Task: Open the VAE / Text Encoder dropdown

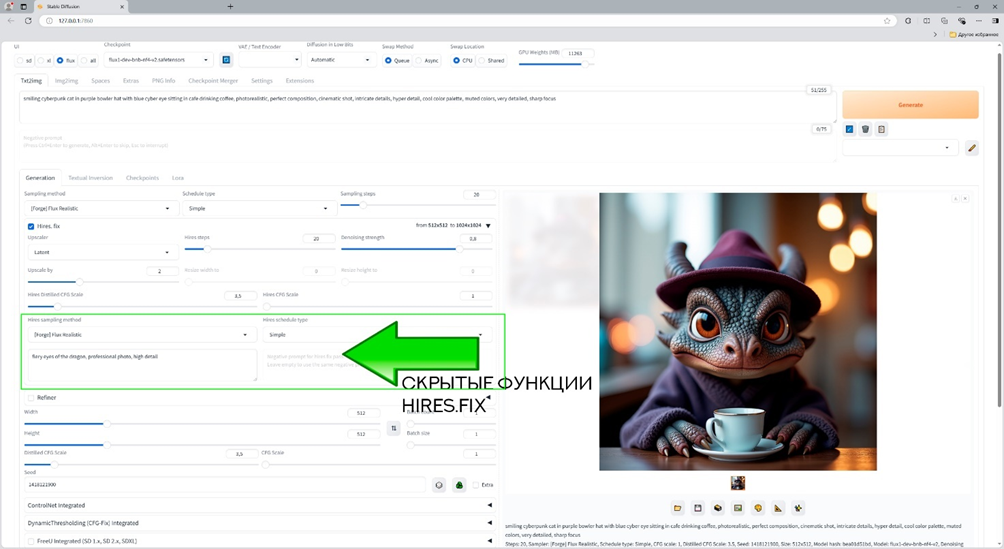Action: pos(270,60)
